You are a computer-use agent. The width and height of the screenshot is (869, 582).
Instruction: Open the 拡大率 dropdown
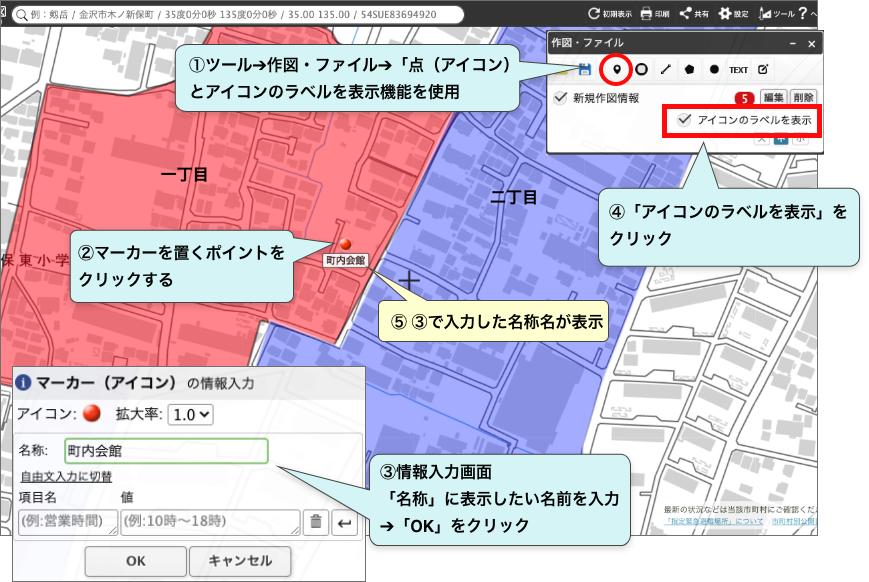(191, 414)
